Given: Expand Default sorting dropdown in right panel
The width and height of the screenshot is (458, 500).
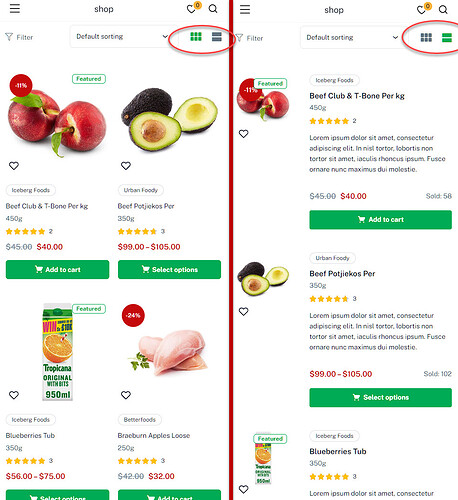Looking at the screenshot, I should (352, 37).
